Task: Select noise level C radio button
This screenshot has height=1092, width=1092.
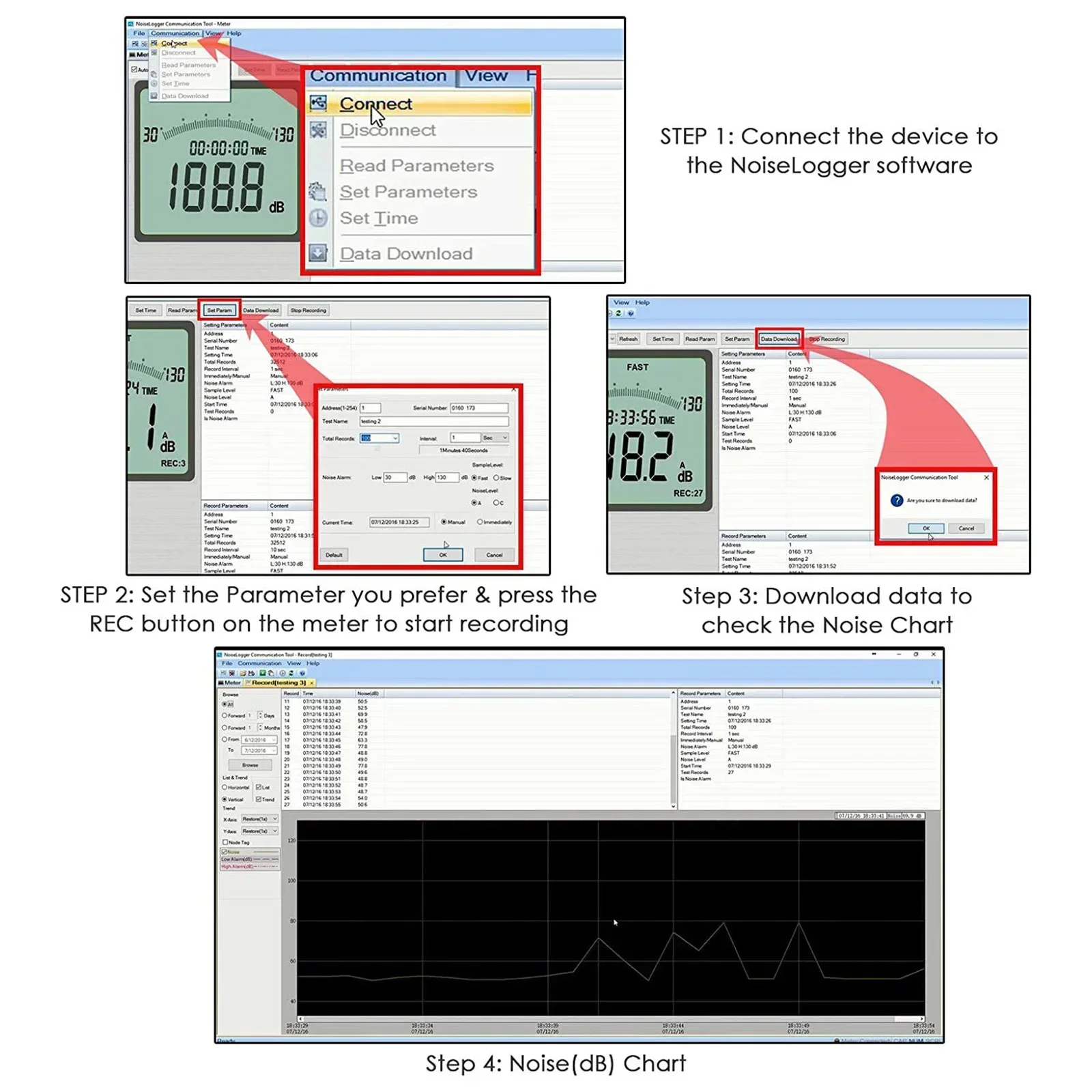Action: point(495,503)
